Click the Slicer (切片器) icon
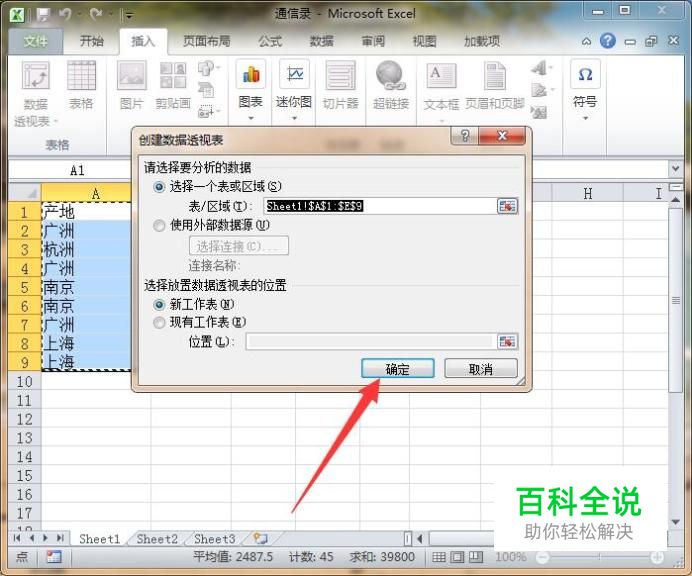The image size is (692, 576). pos(340,85)
